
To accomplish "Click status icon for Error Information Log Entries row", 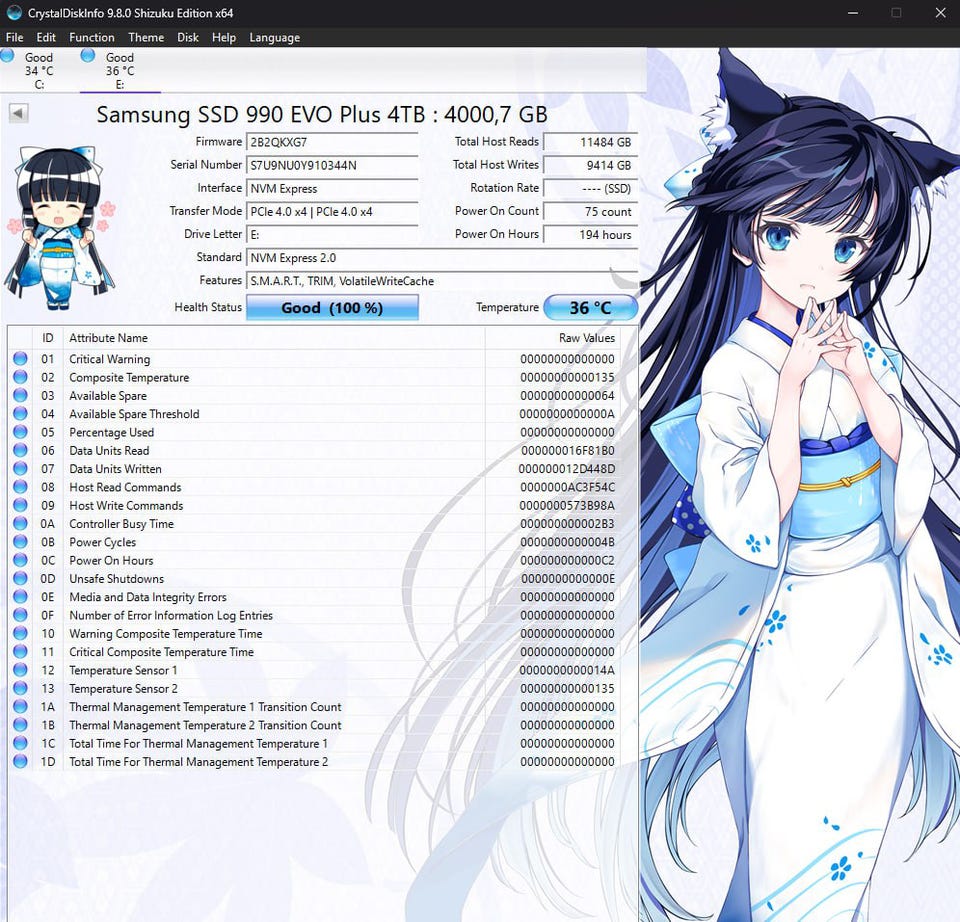I will (x=20, y=615).
